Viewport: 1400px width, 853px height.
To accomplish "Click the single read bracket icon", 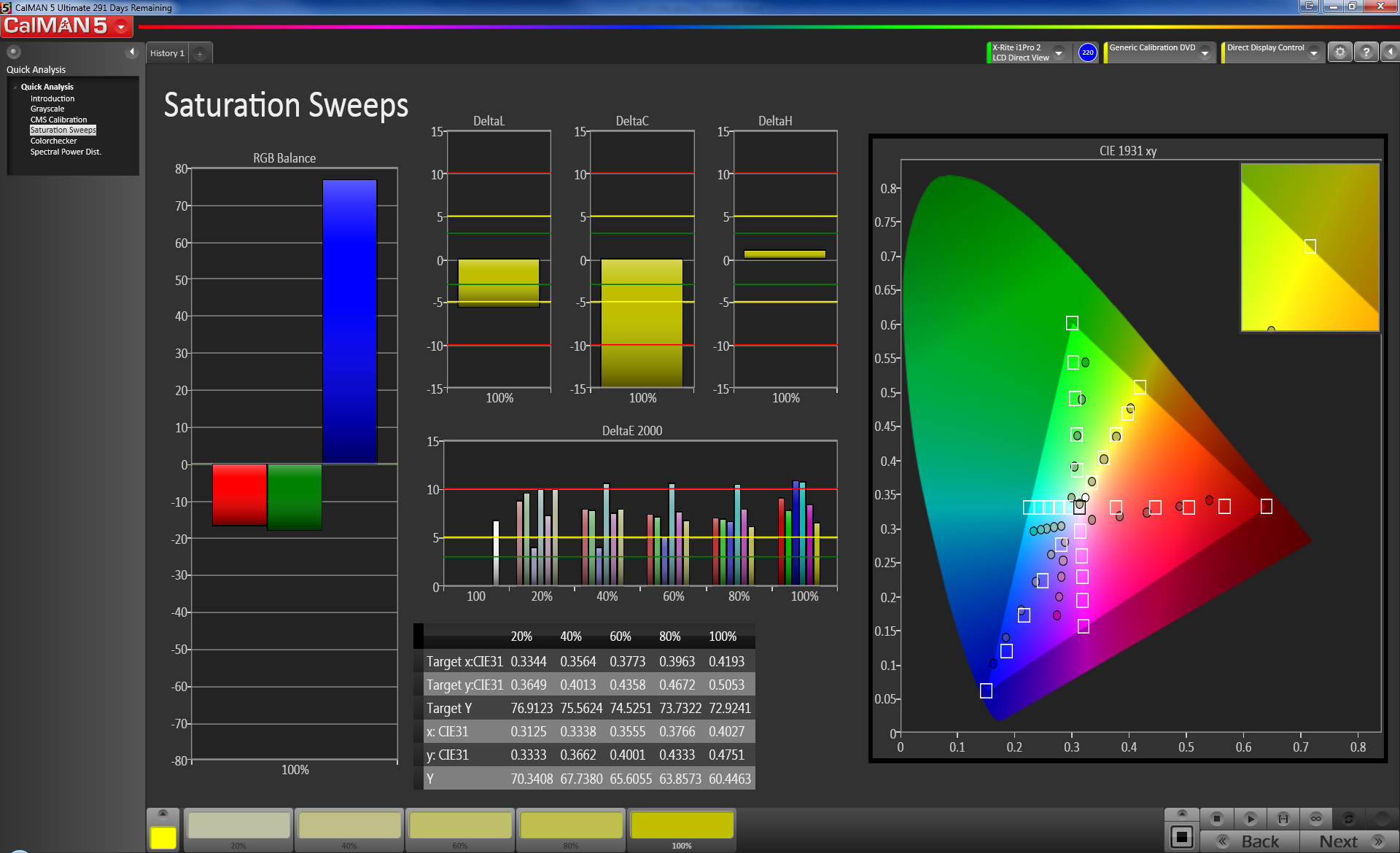I will 1283,818.
